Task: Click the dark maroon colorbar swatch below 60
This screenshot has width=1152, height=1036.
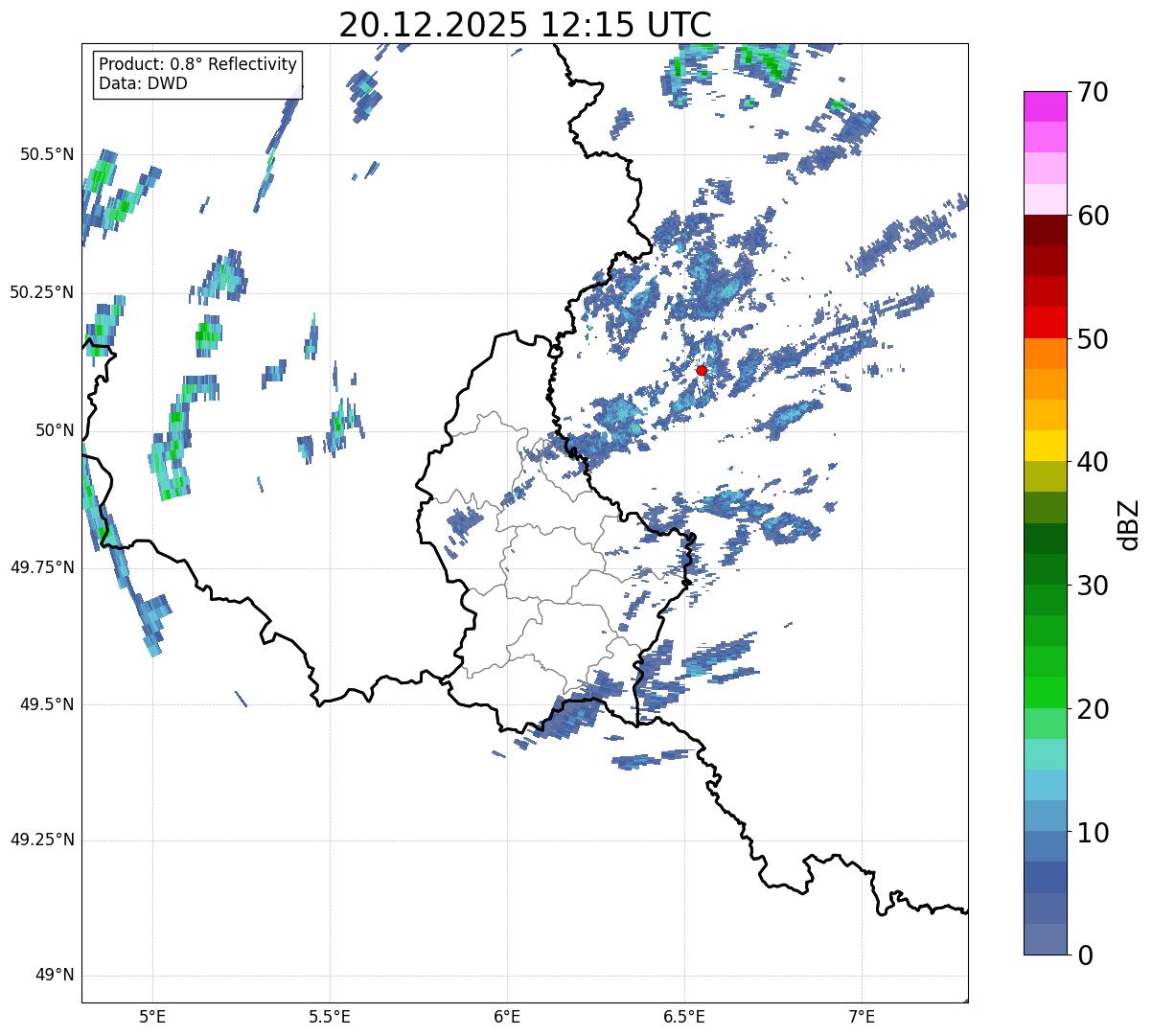Action: (x=1046, y=230)
